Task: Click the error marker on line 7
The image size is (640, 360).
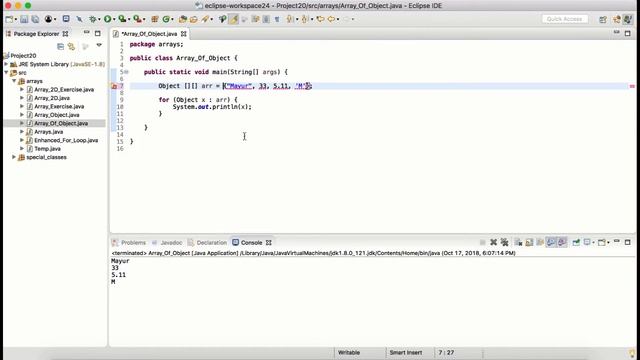Action: [x=114, y=86]
